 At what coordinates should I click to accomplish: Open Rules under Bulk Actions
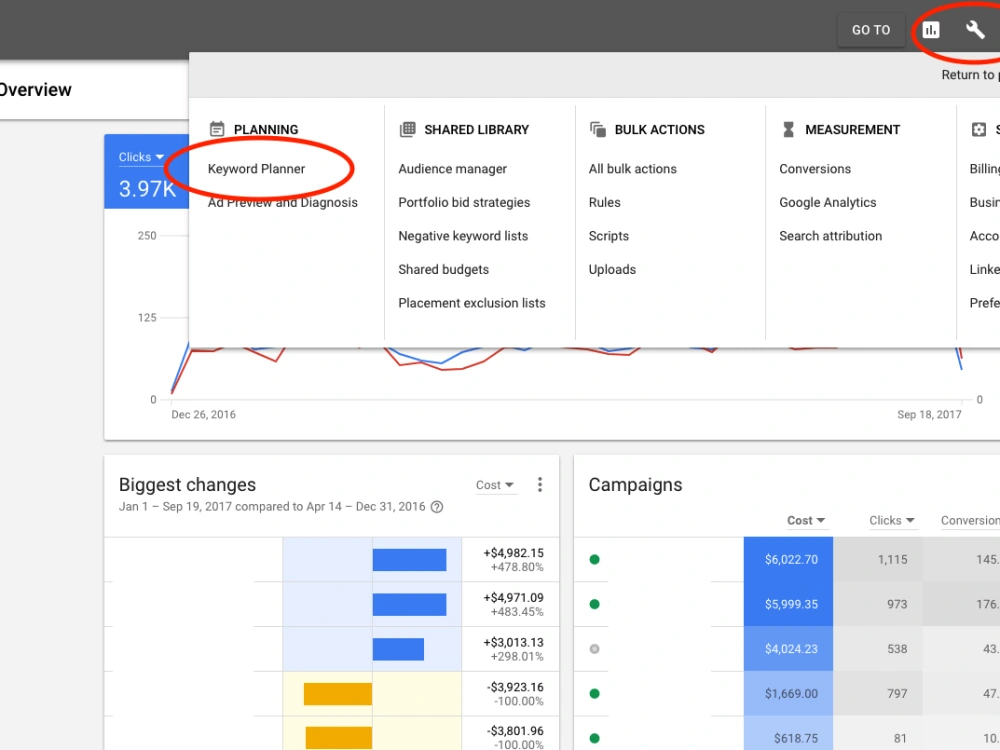point(605,202)
